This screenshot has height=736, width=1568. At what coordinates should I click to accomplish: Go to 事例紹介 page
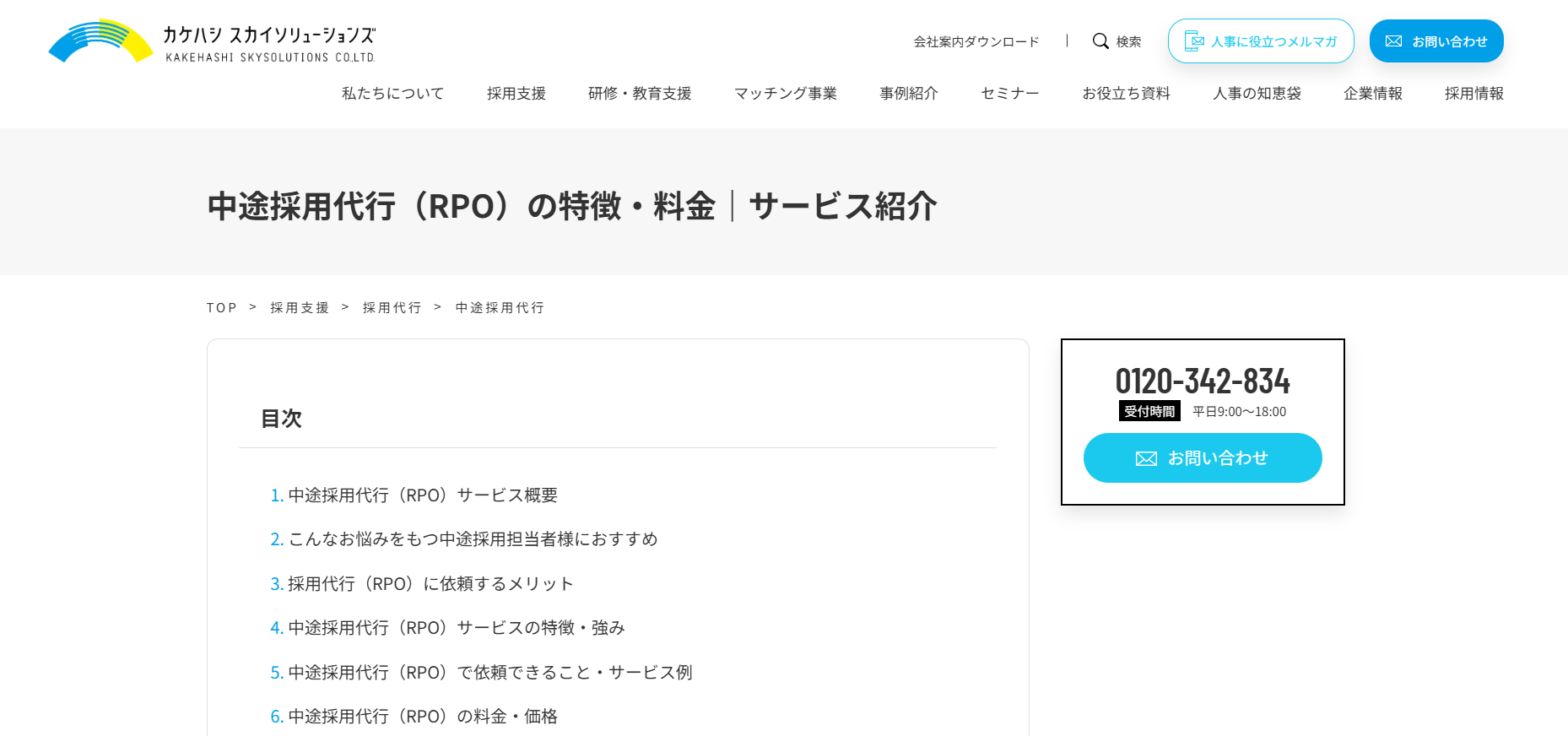pos(909,94)
